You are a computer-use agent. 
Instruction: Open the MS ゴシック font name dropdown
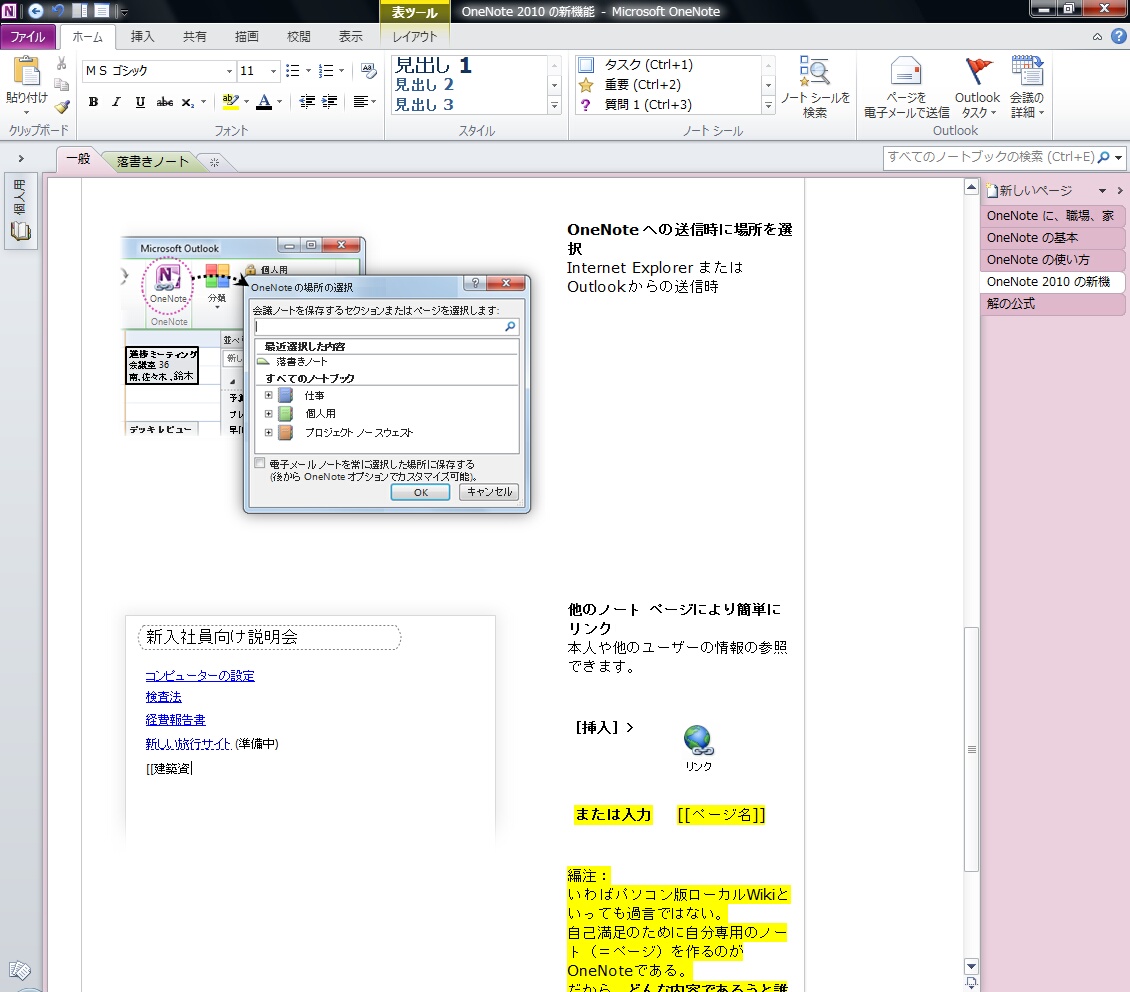point(229,71)
